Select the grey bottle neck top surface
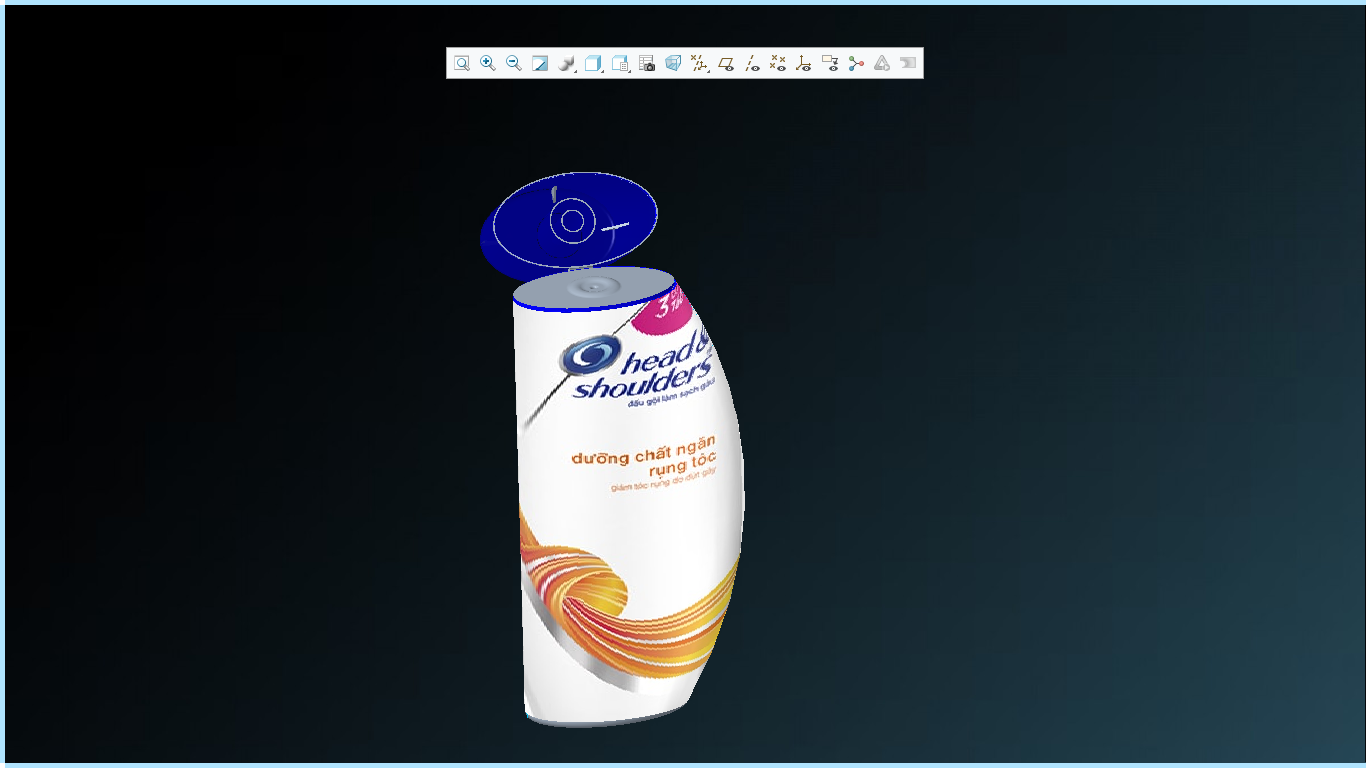 click(592, 287)
